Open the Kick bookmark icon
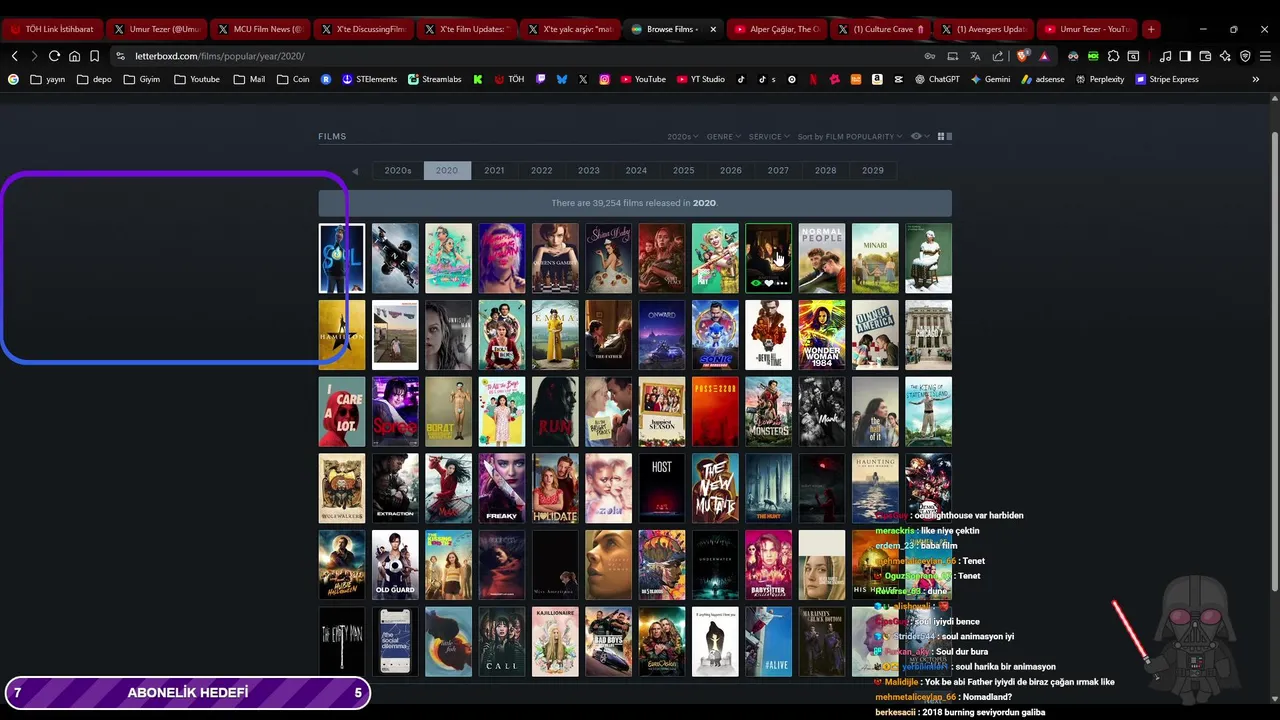Viewport: 1280px width, 720px height. (x=478, y=79)
